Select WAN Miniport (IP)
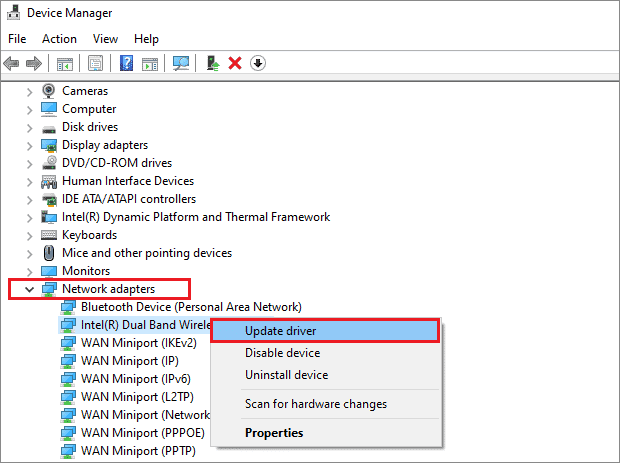The image size is (620, 463). click(x=130, y=361)
